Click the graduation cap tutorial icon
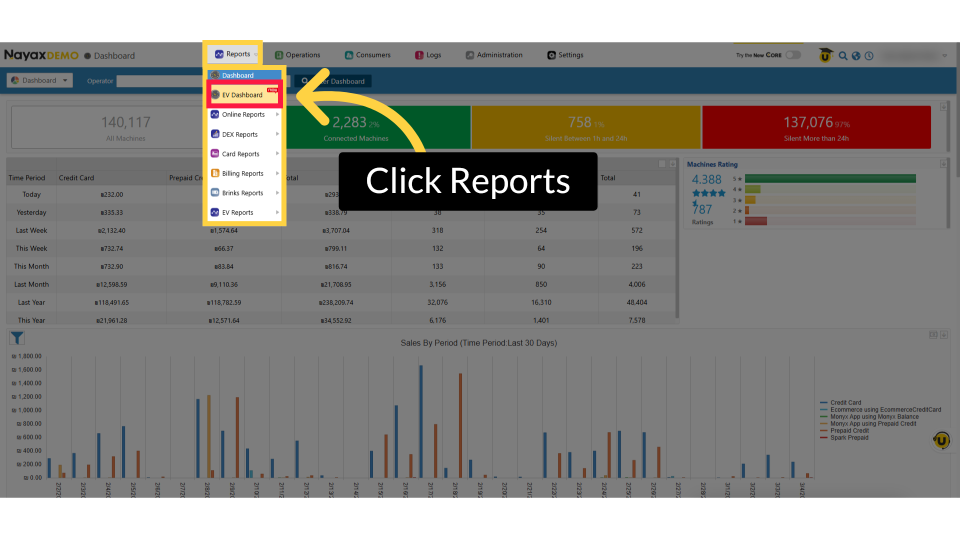The image size is (960, 540). coord(826,55)
